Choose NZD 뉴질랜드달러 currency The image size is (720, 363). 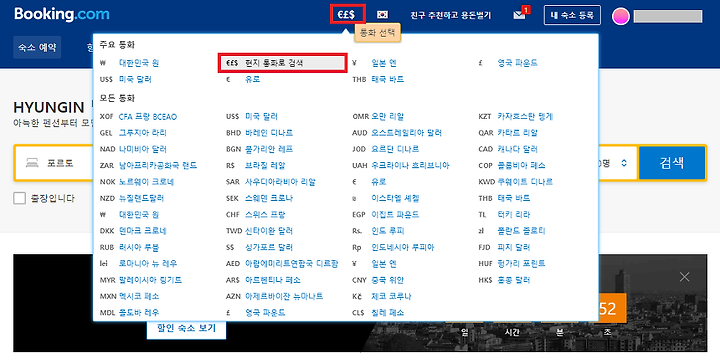[x=132, y=198]
